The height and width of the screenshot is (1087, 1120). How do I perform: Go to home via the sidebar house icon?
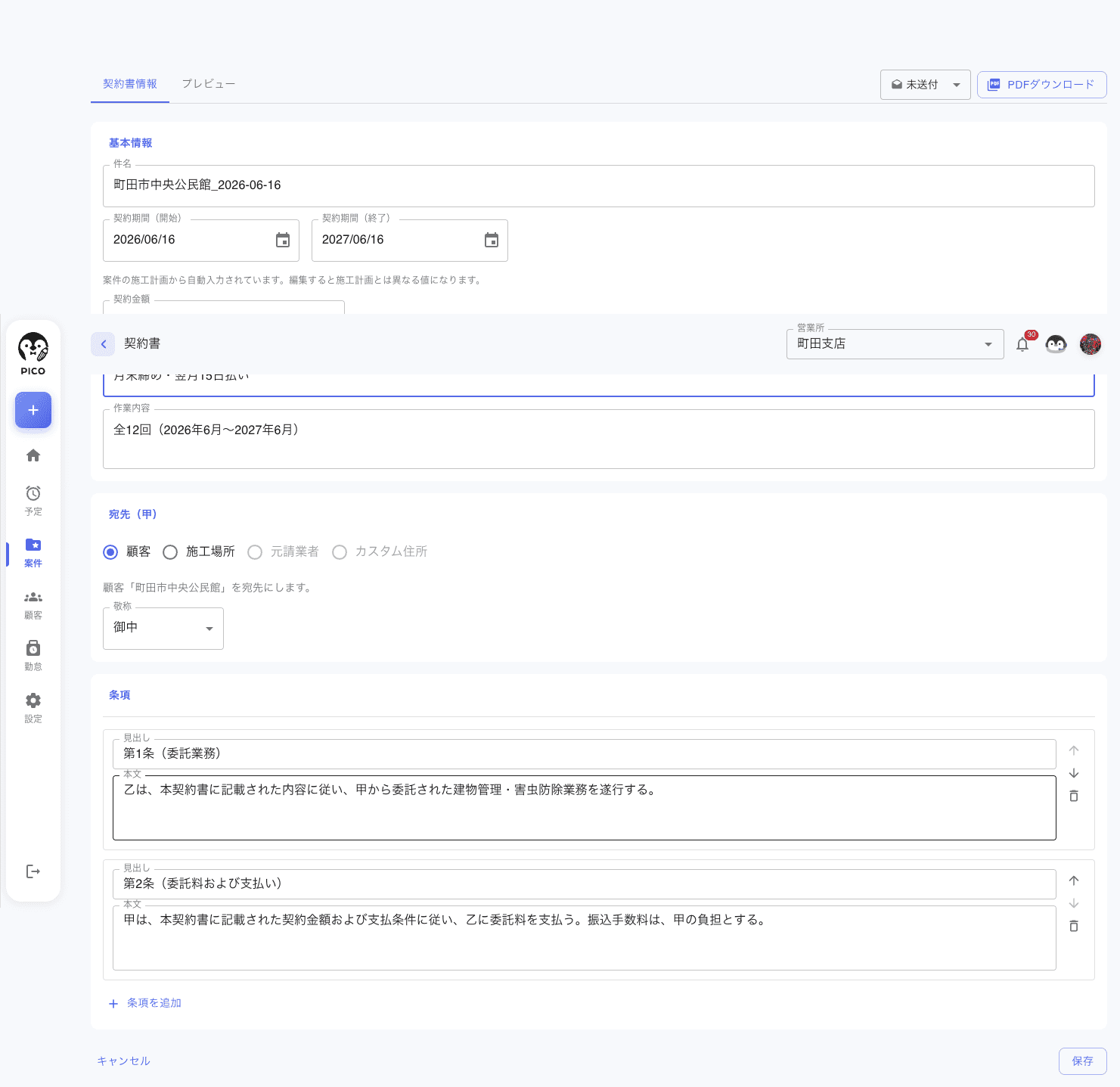pos(33,455)
